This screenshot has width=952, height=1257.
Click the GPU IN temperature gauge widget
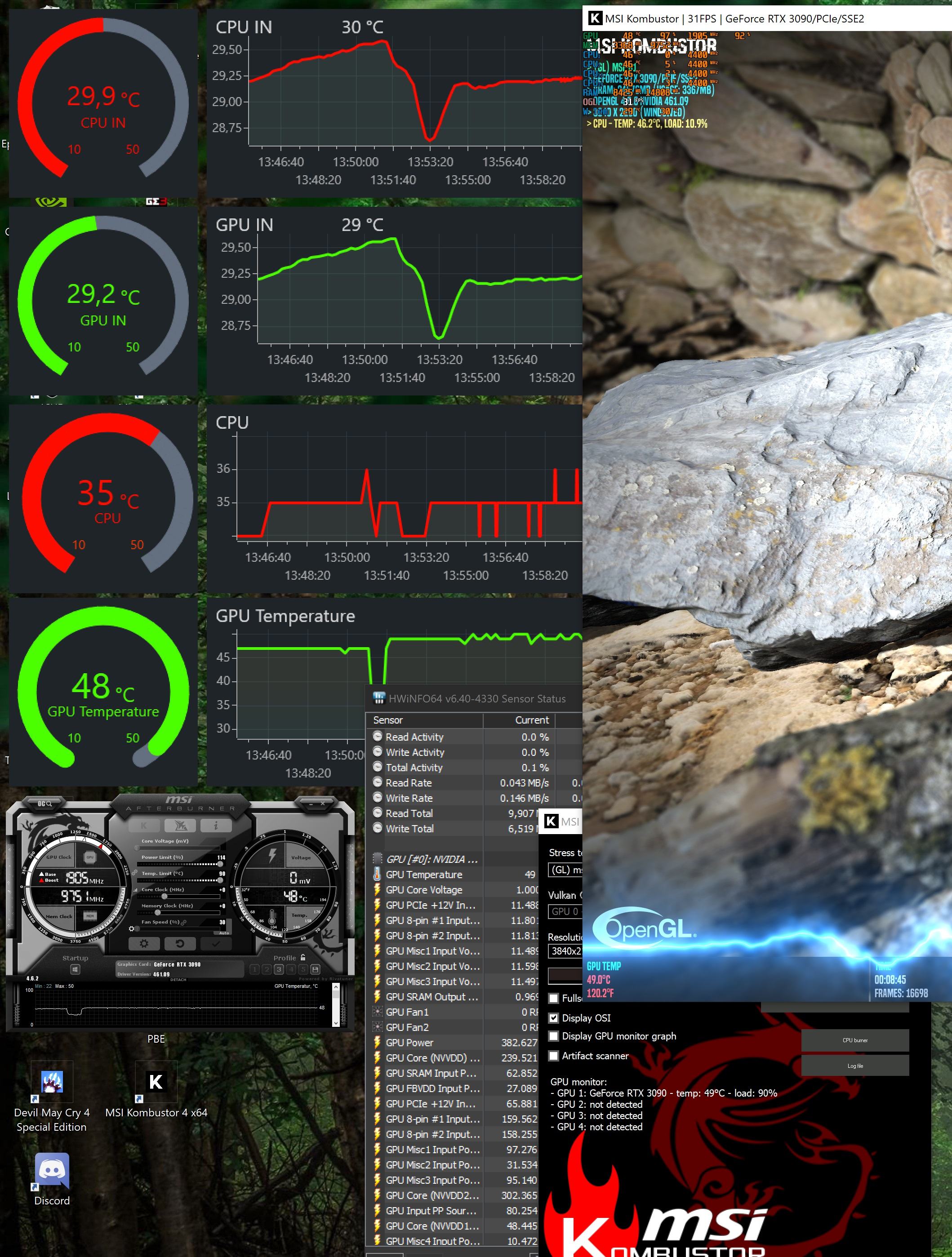click(103, 301)
